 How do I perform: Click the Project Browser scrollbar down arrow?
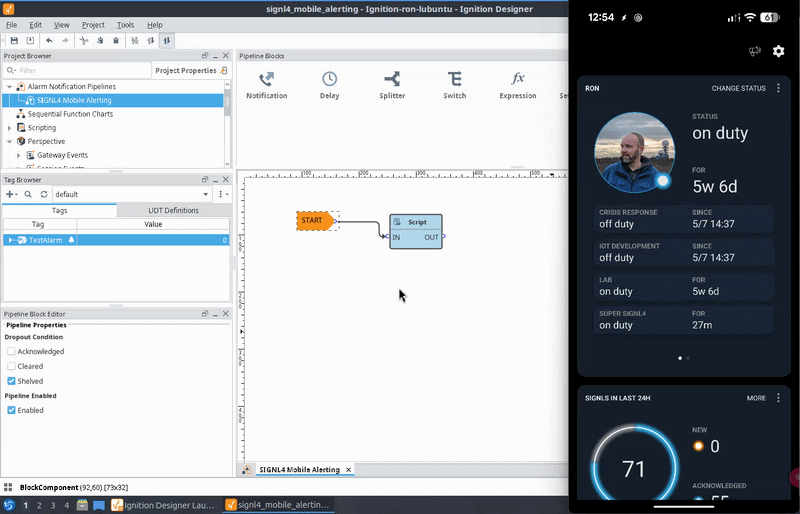[227, 164]
